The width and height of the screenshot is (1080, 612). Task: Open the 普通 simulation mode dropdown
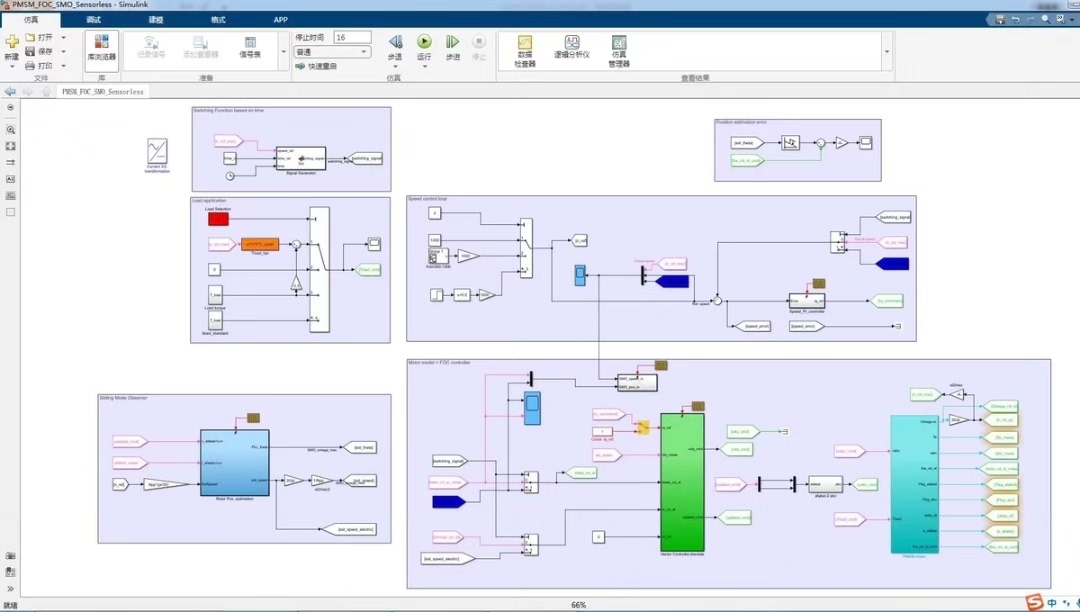tap(333, 52)
